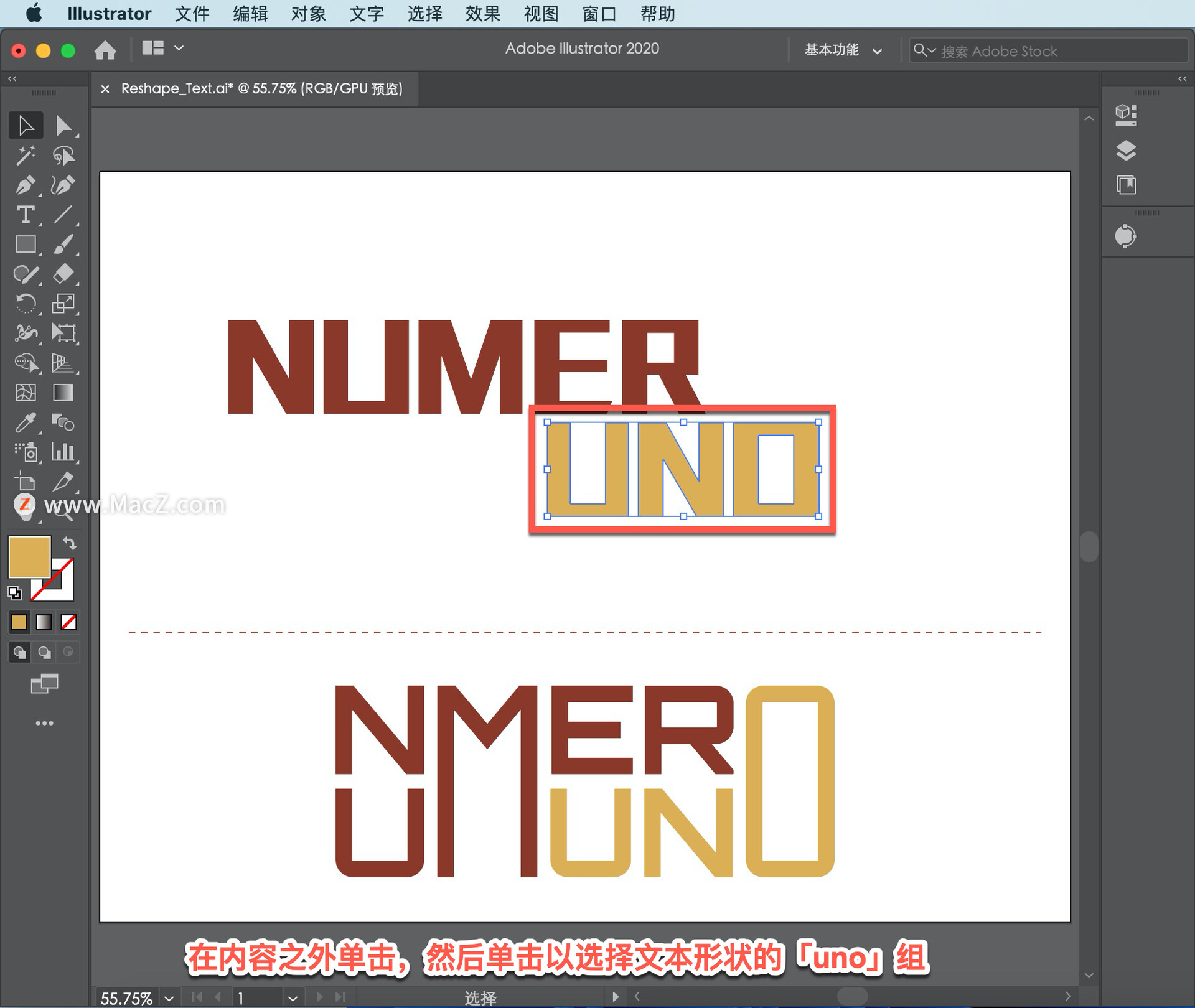Open 视图 menu
This screenshot has height=1008, width=1195.
(539, 13)
